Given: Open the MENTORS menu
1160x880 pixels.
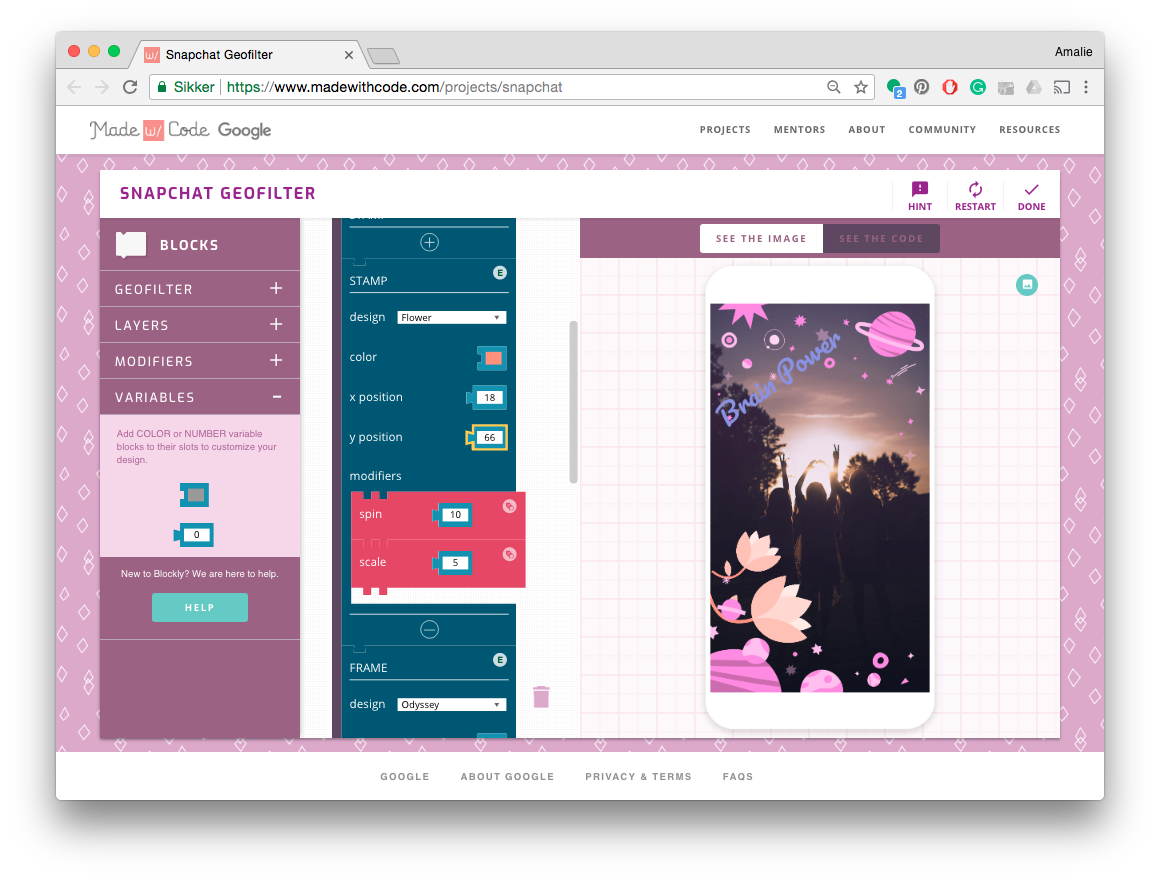Looking at the screenshot, I should [799, 129].
